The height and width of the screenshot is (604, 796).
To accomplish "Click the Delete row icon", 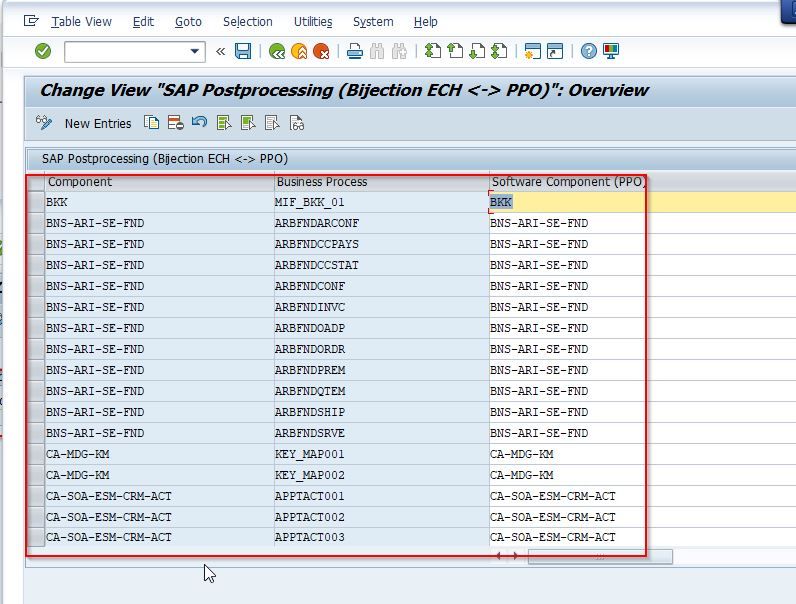I will pyautogui.click(x=176, y=123).
